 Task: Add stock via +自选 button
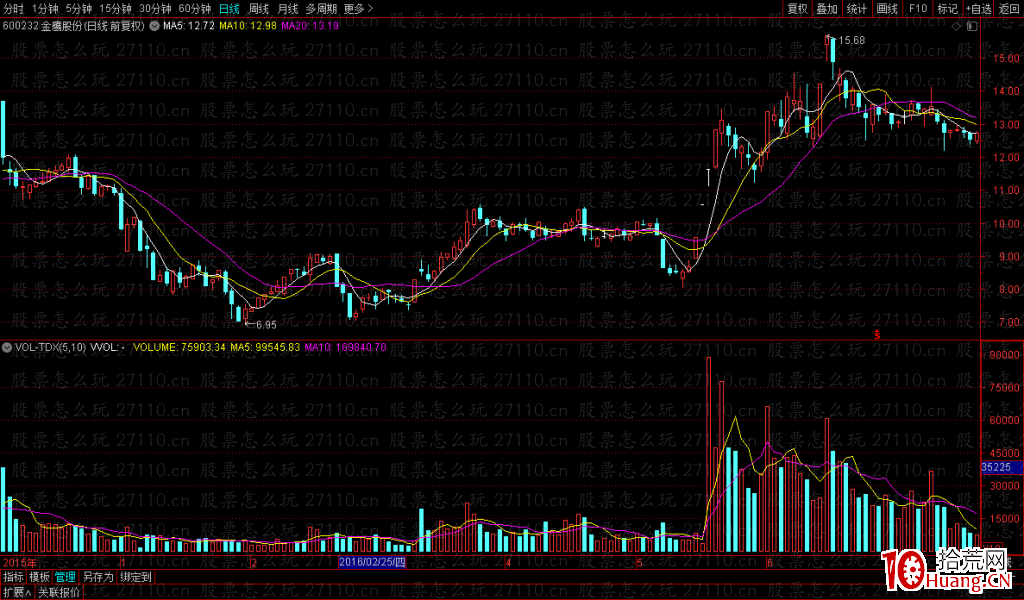[978, 8]
